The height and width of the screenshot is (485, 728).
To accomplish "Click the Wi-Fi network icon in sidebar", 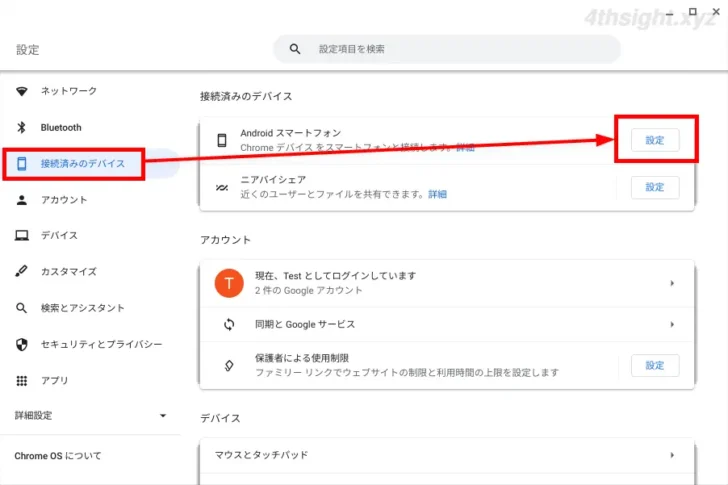I will pos(21,91).
